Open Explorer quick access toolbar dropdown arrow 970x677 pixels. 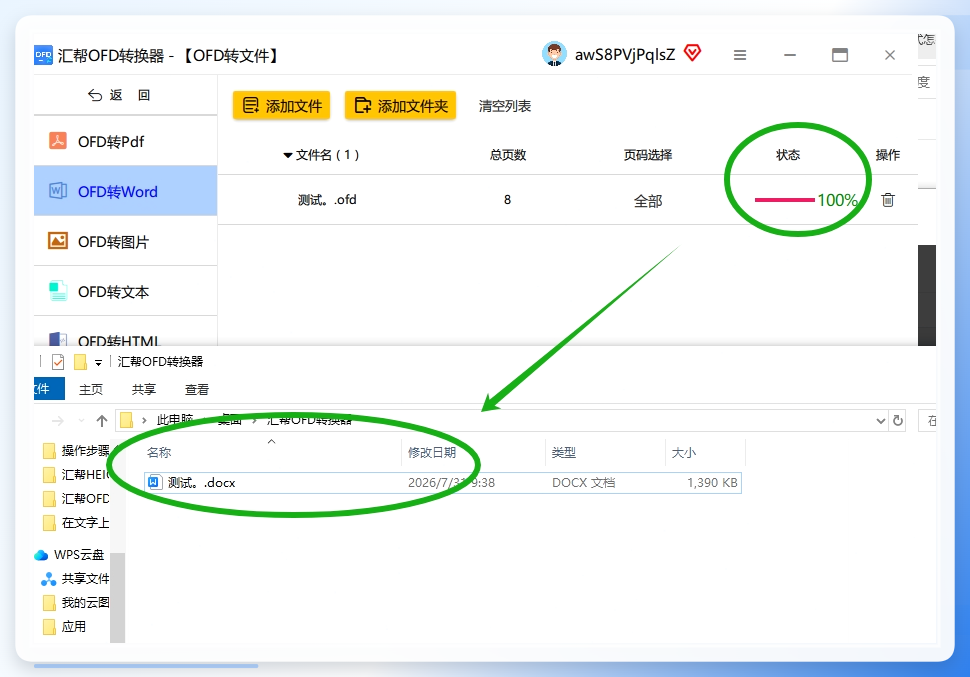point(98,363)
